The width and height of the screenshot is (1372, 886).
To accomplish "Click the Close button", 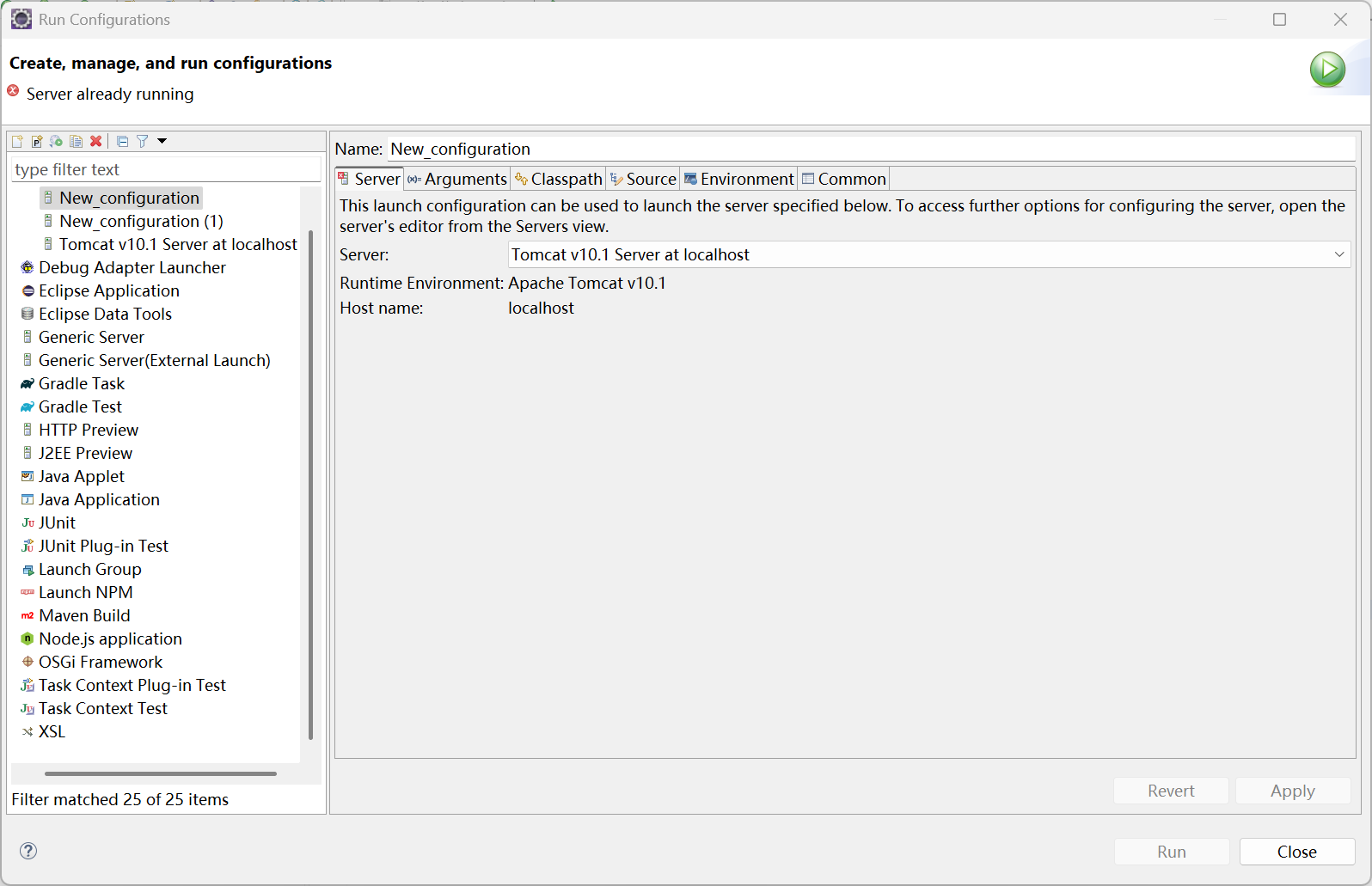I will click(x=1297, y=852).
